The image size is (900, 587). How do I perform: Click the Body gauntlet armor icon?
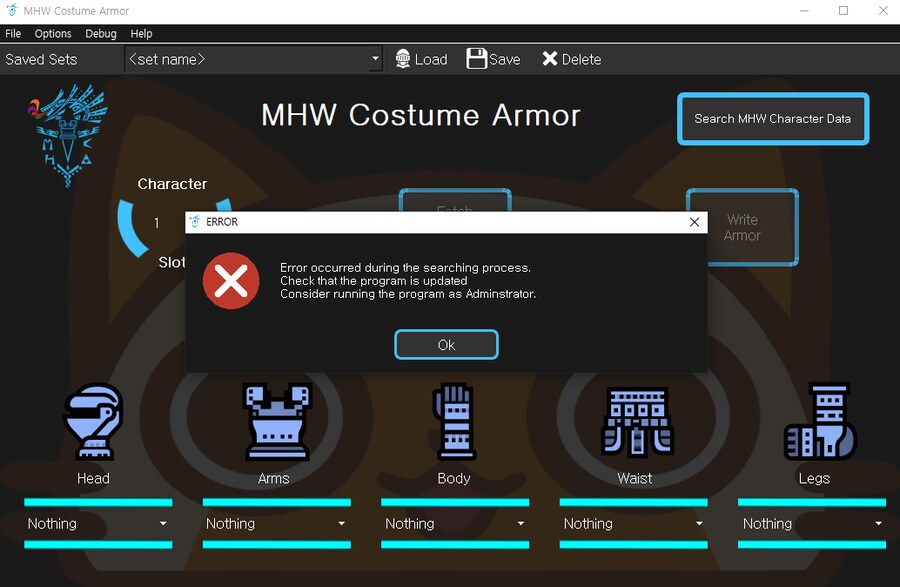coord(453,422)
